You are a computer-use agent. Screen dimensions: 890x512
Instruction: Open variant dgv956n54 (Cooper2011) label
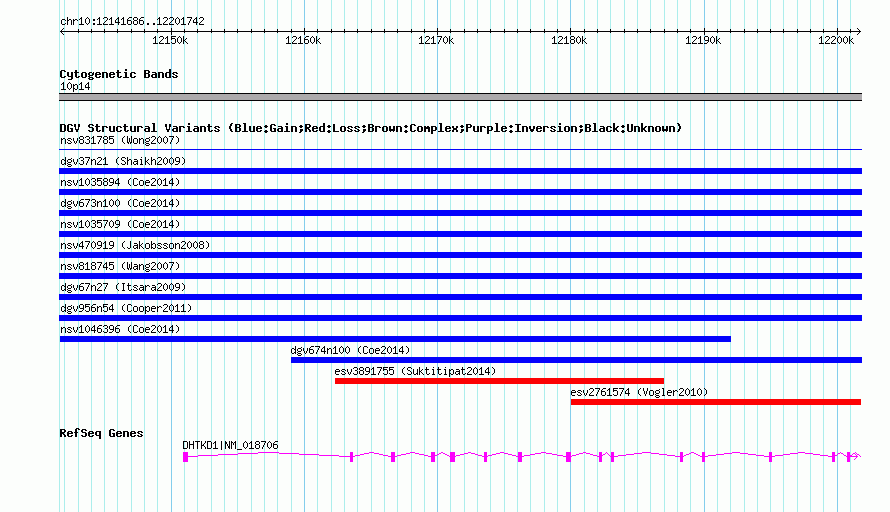126,308
